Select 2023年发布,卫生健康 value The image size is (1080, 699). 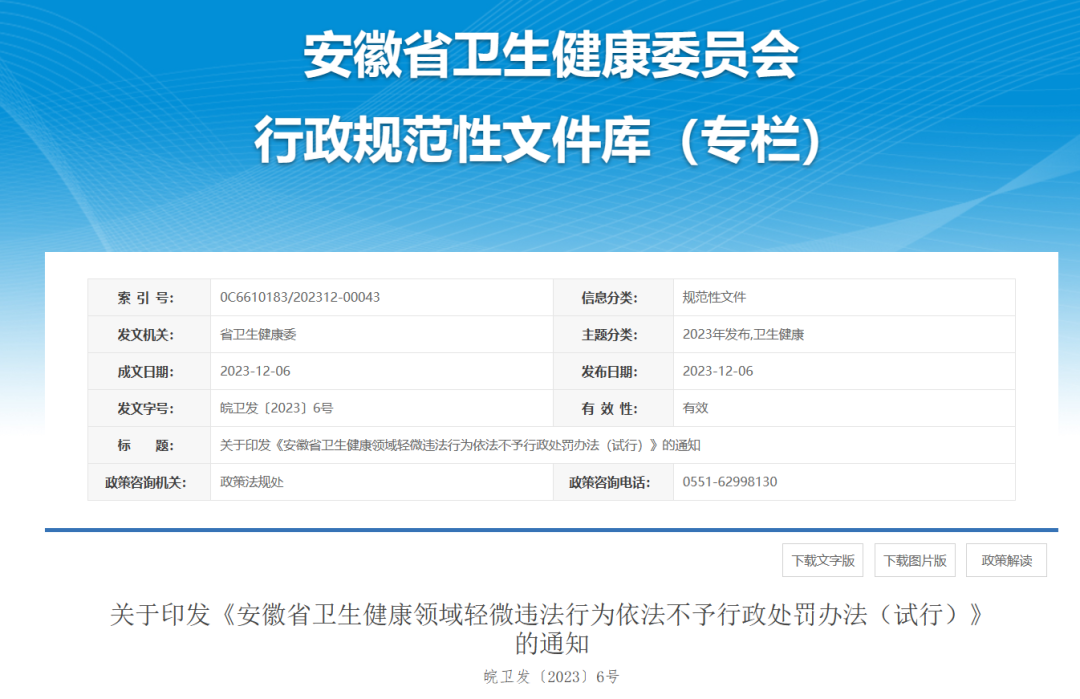pyautogui.click(x=743, y=335)
